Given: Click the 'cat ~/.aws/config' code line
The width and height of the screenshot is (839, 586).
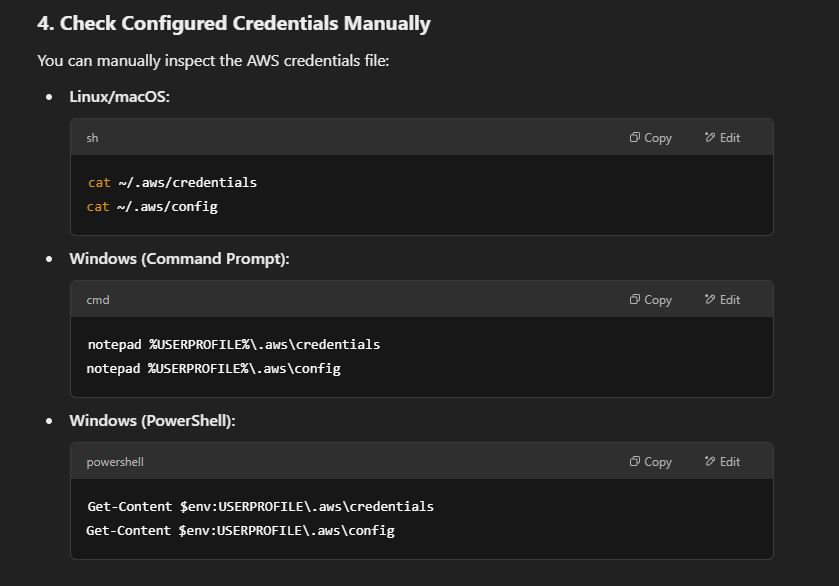Looking at the screenshot, I should (152, 207).
